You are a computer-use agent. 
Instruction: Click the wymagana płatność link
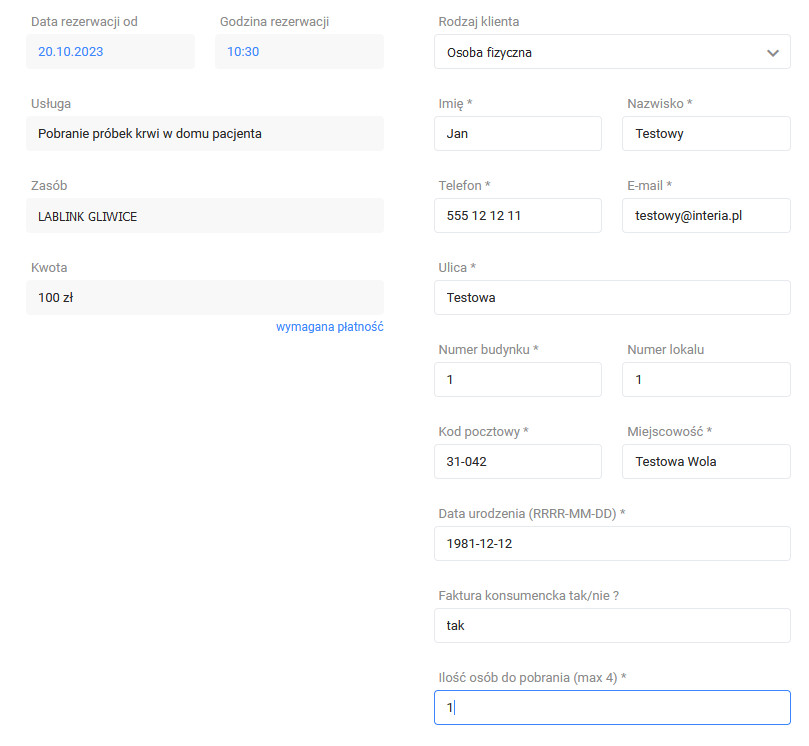330,327
